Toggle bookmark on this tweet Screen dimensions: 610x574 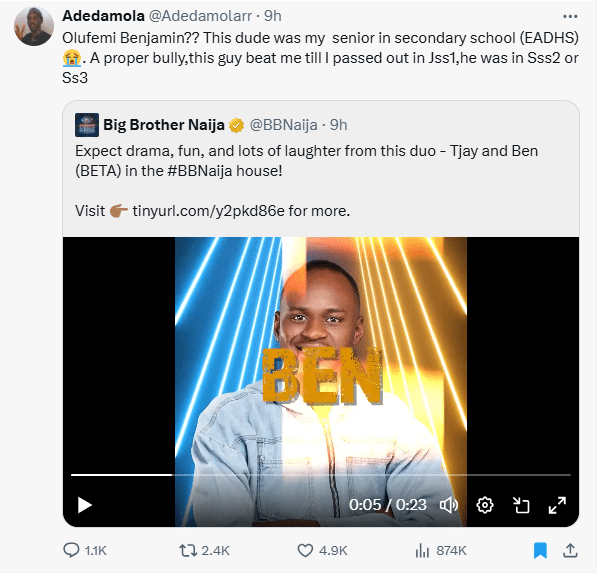pyautogui.click(x=540, y=550)
